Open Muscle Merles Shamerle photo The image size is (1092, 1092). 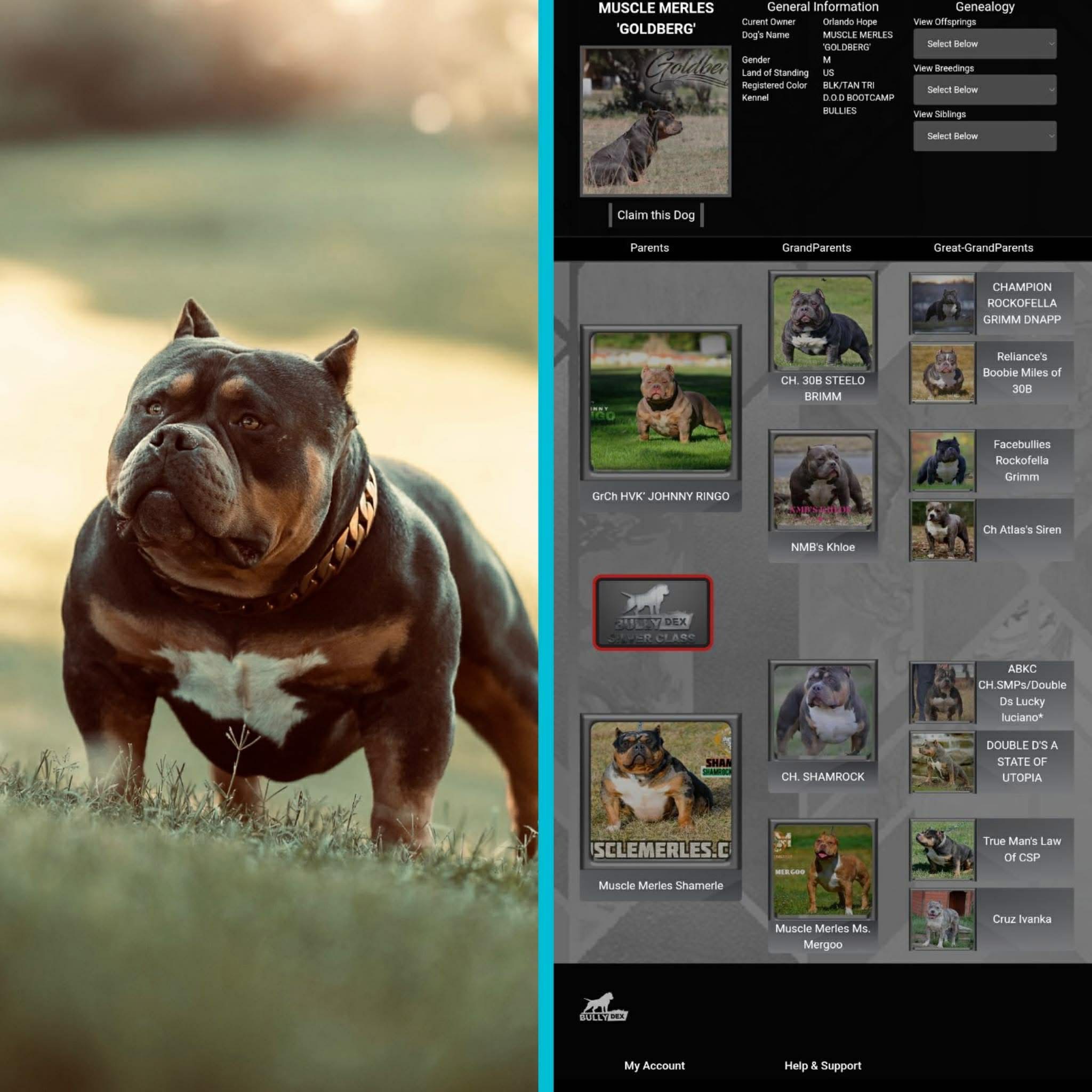click(x=661, y=791)
